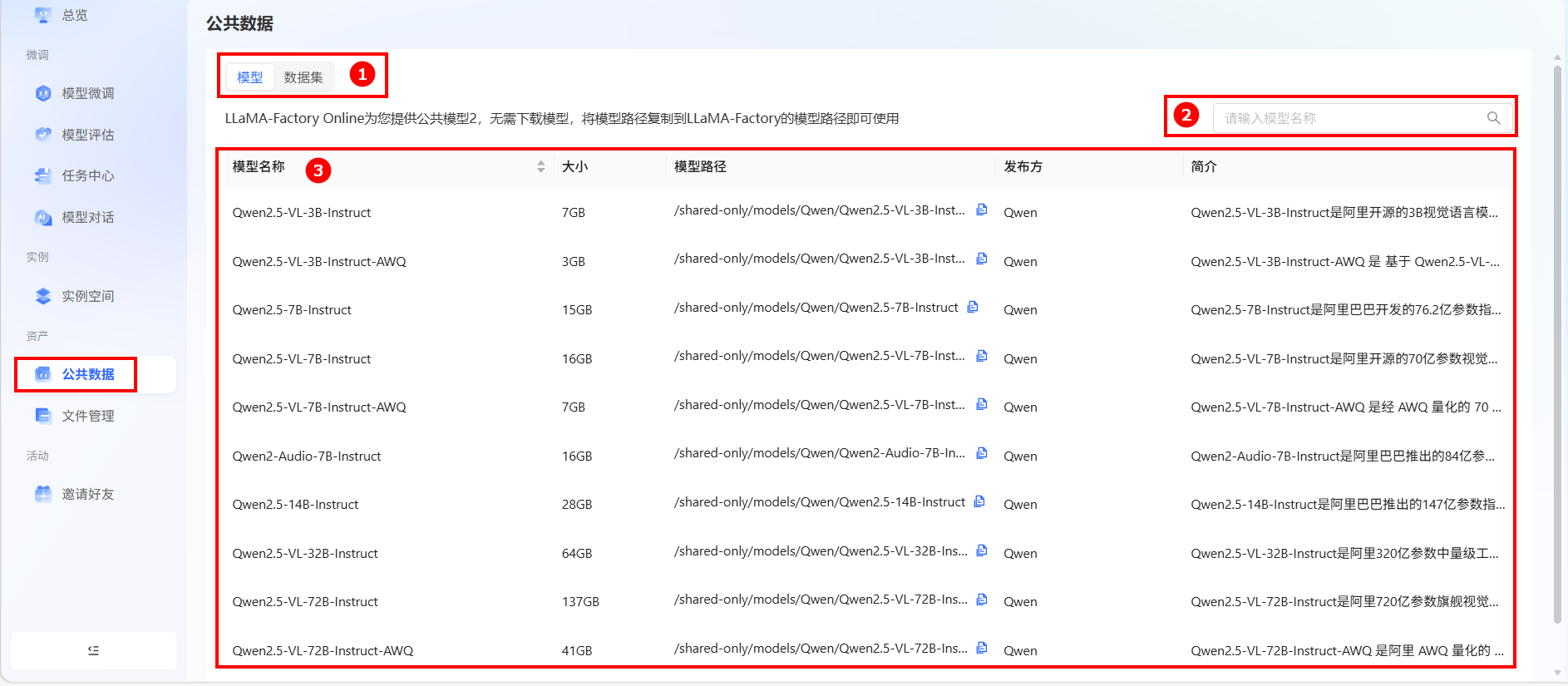Navigate to 实例空间
The image size is (1568, 686).
87,296
